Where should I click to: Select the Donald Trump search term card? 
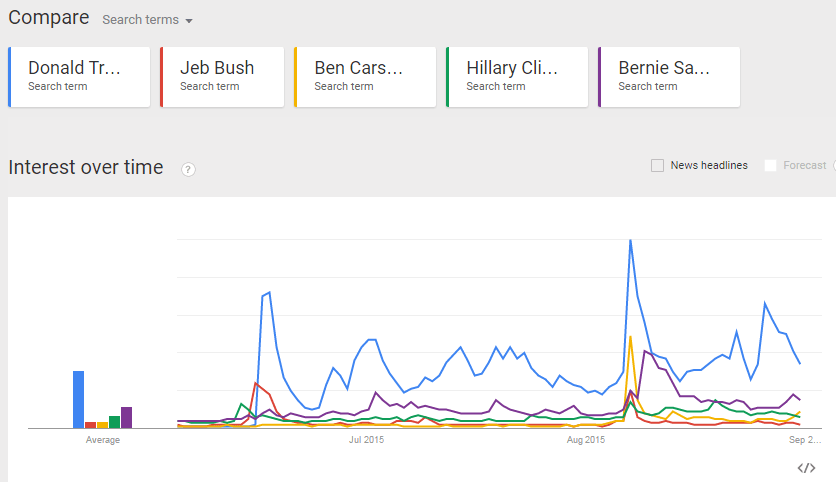point(79,76)
